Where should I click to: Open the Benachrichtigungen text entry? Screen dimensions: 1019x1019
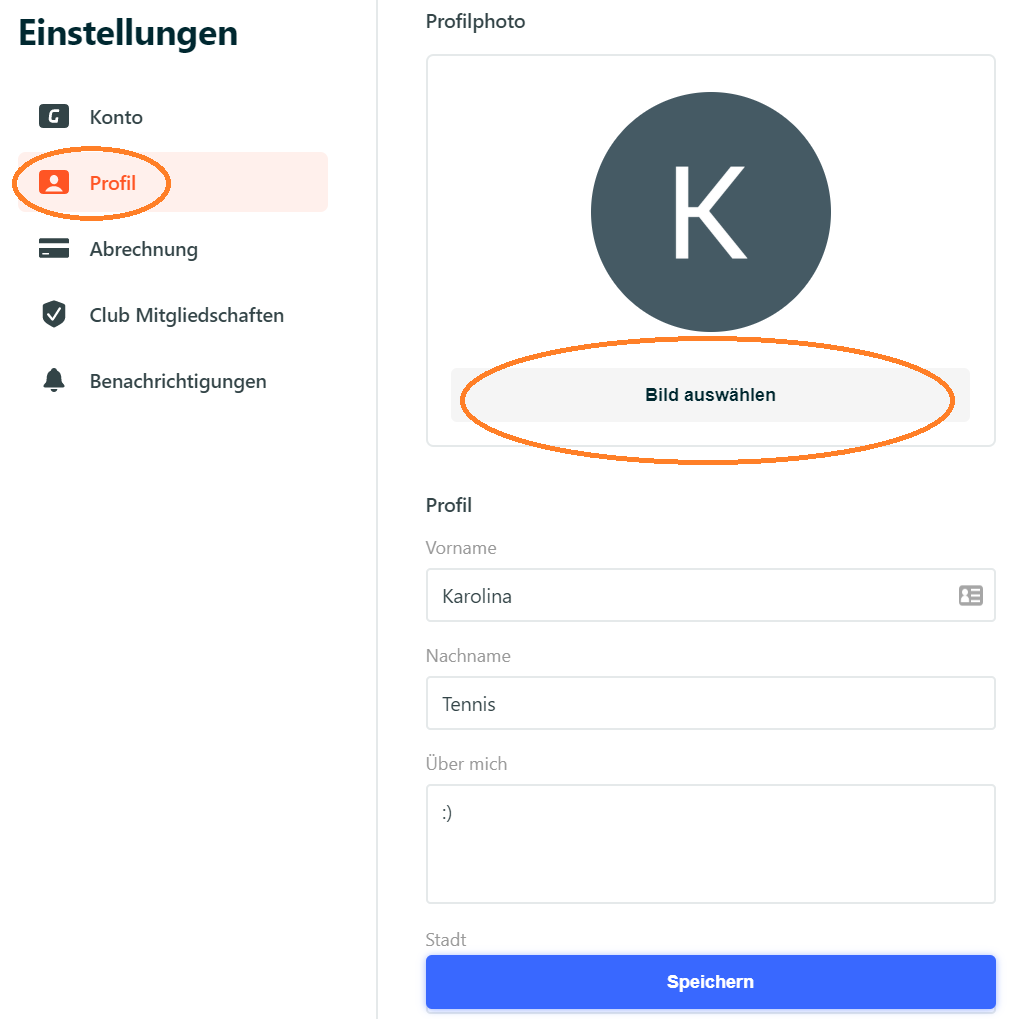(178, 381)
